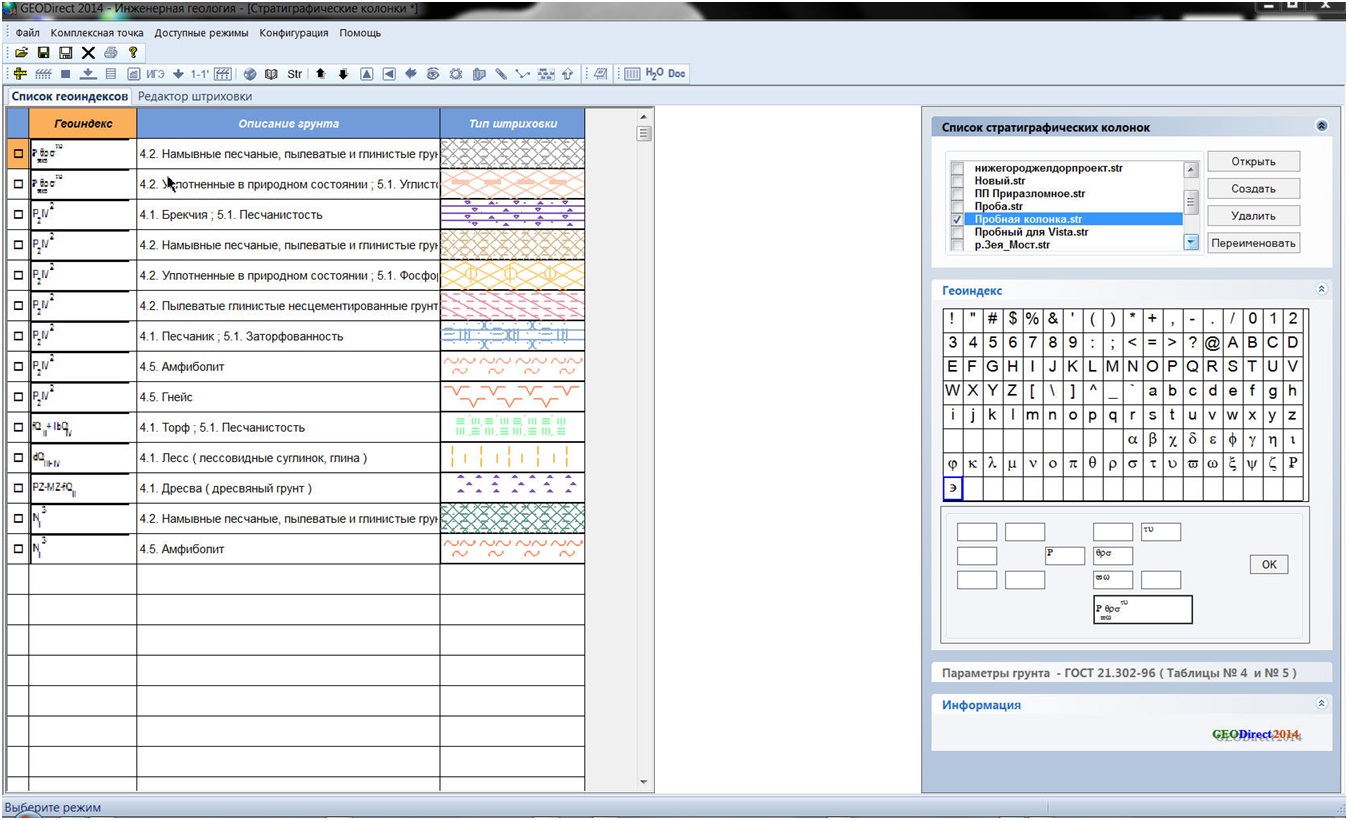Check the Новый.str list checkbox
The image size is (1348, 820).
coord(958,181)
